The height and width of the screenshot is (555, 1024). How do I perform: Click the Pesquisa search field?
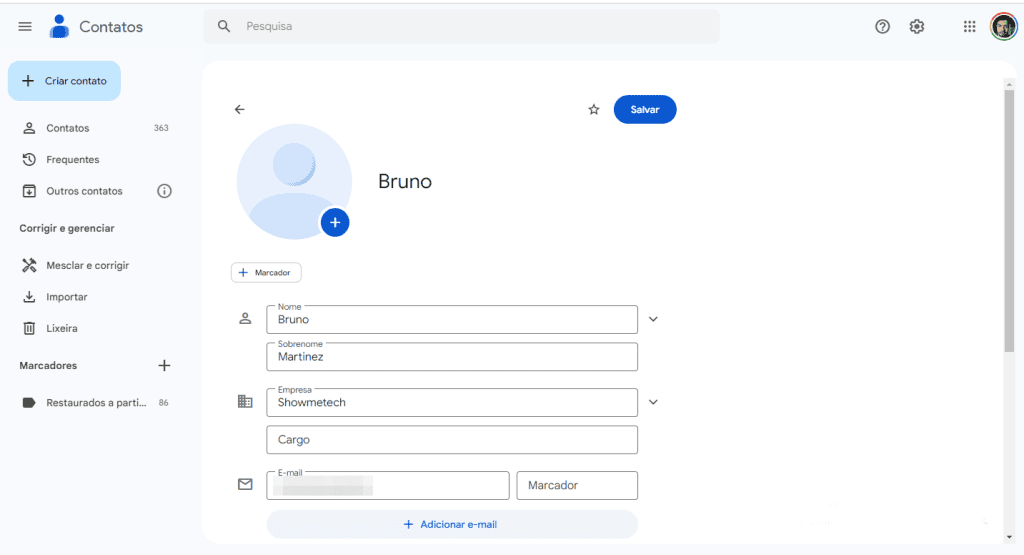pyautogui.click(x=462, y=26)
